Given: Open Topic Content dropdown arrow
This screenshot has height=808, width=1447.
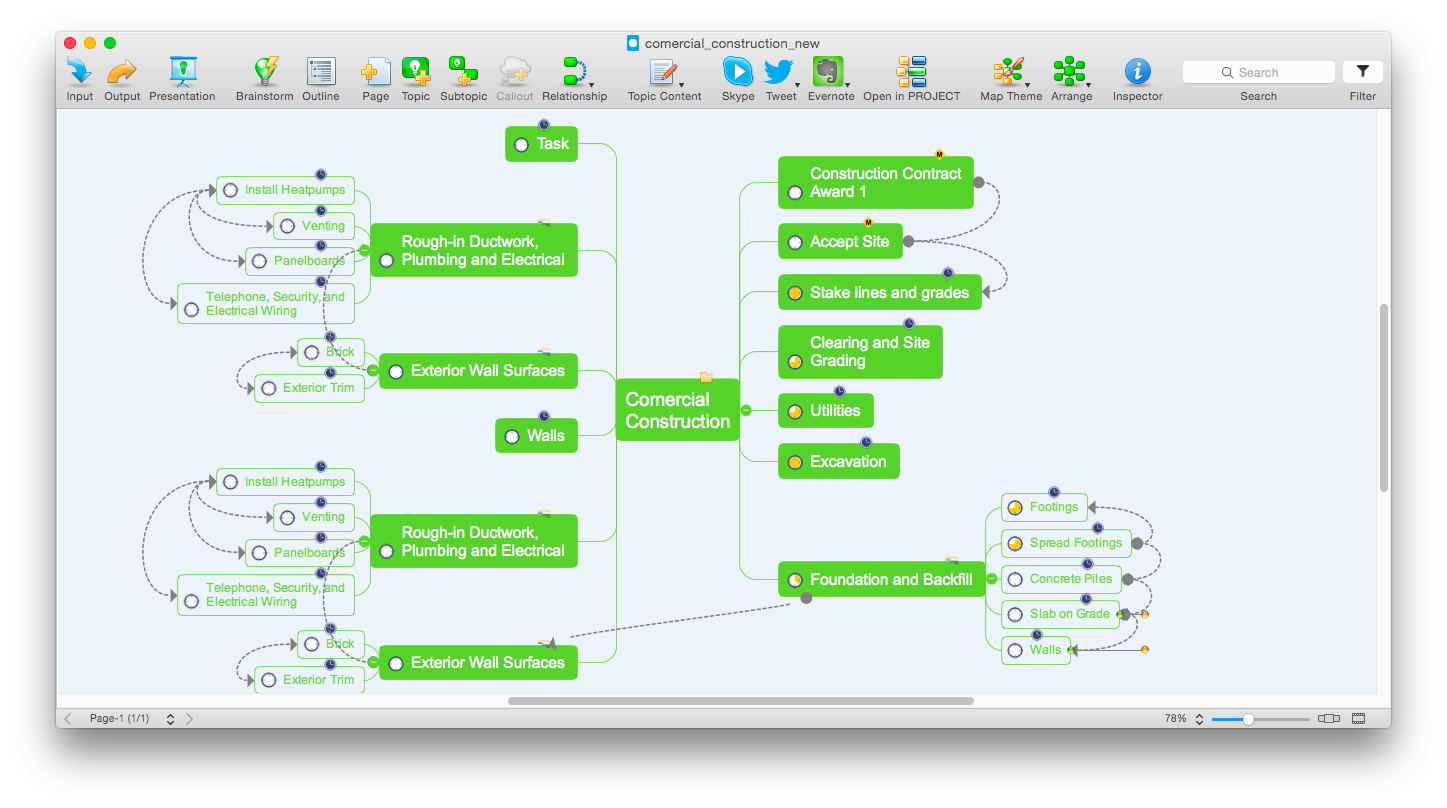Looking at the screenshot, I should [x=682, y=85].
